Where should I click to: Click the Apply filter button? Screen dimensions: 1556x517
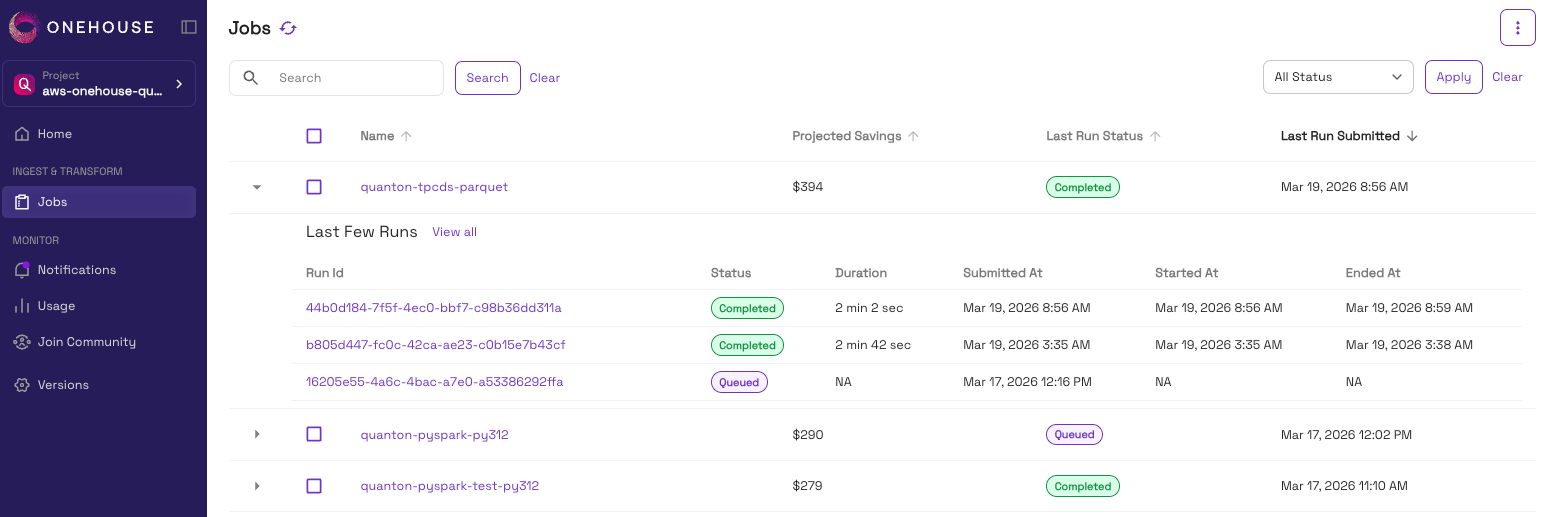click(1453, 77)
